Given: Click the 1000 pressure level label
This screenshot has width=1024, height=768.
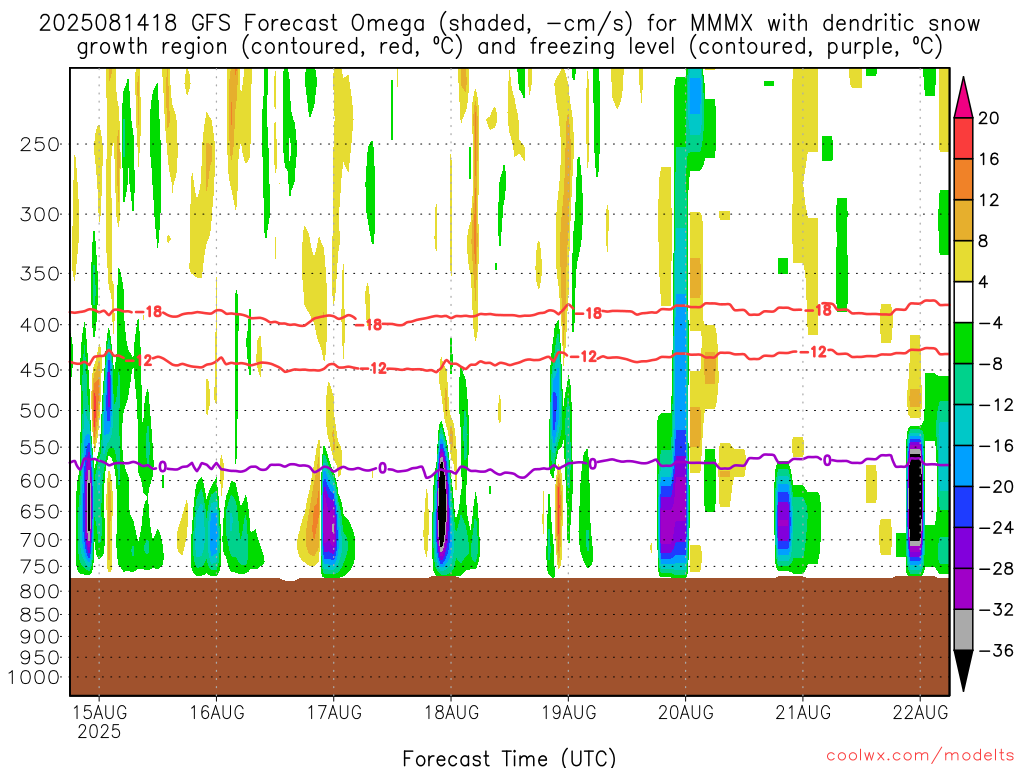Looking at the screenshot, I should pos(35,677).
